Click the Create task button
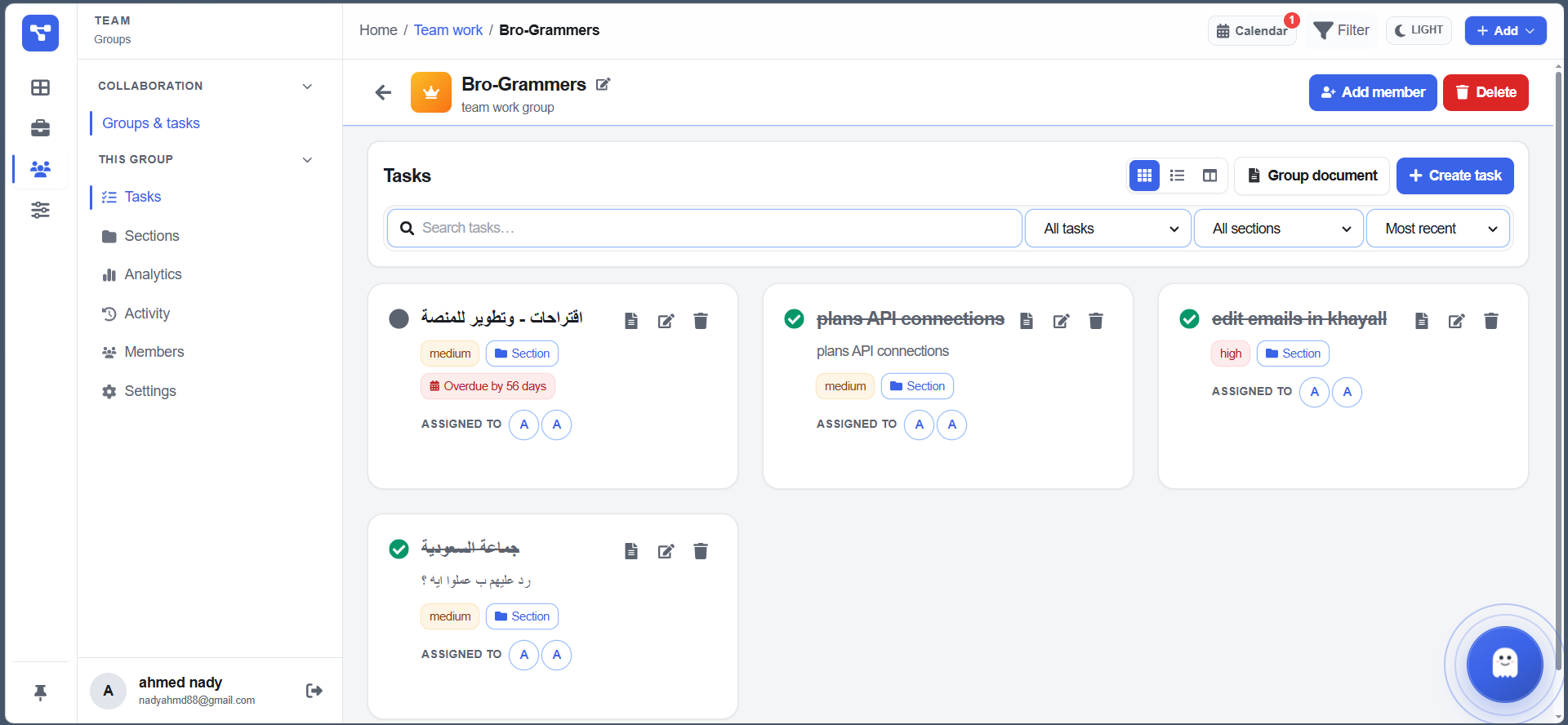This screenshot has width=1568, height=725. 1454,176
